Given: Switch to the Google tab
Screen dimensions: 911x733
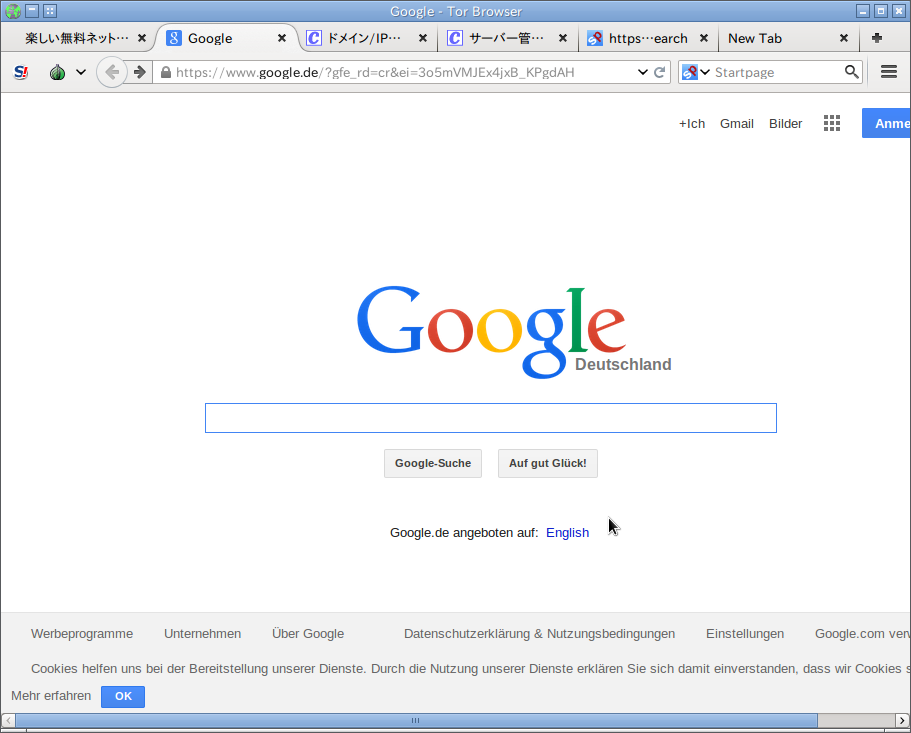Looking at the screenshot, I should coord(227,38).
